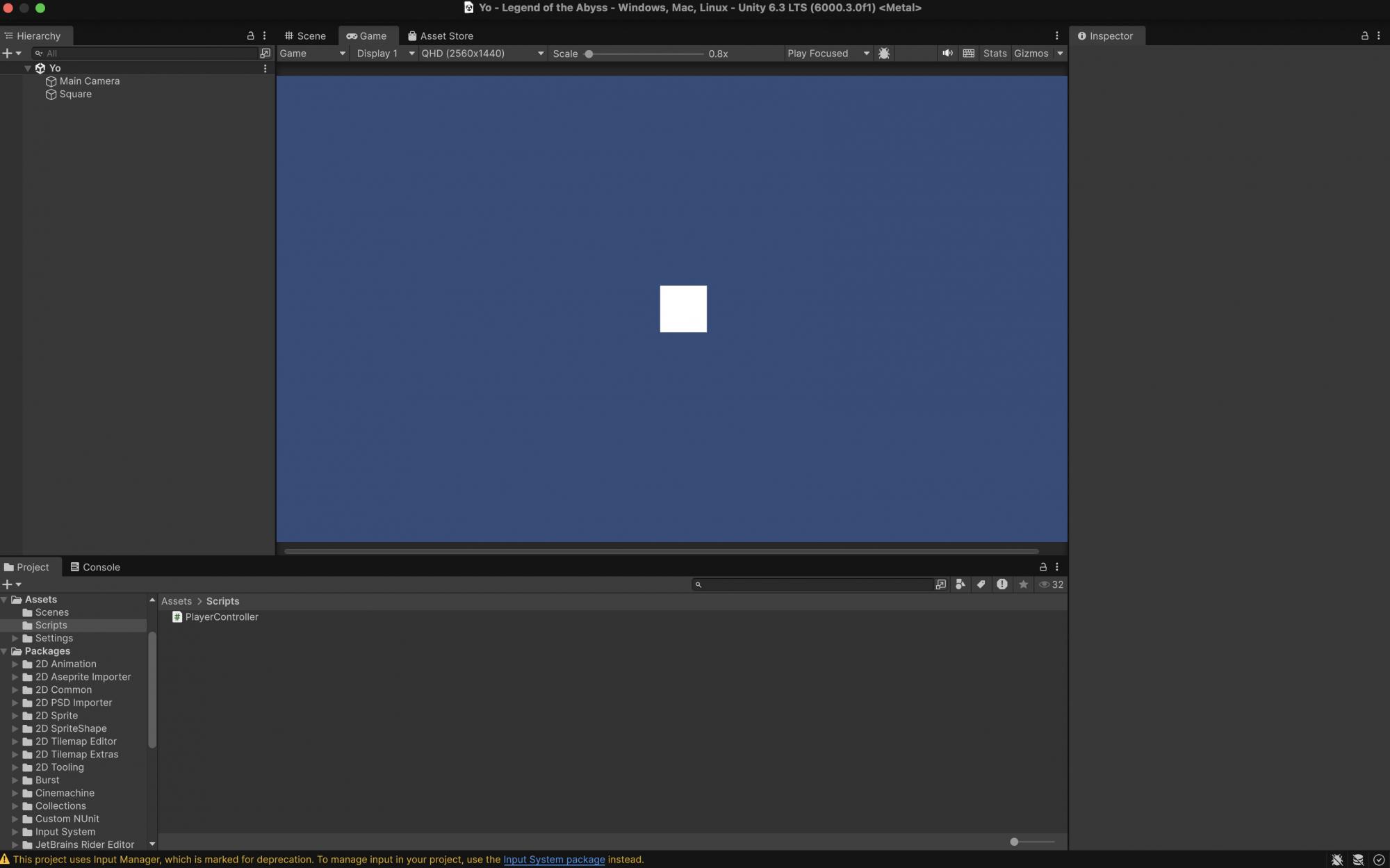The height and width of the screenshot is (868, 1390).
Task: Click the Search by Label tag icon
Action: point(981,584)
